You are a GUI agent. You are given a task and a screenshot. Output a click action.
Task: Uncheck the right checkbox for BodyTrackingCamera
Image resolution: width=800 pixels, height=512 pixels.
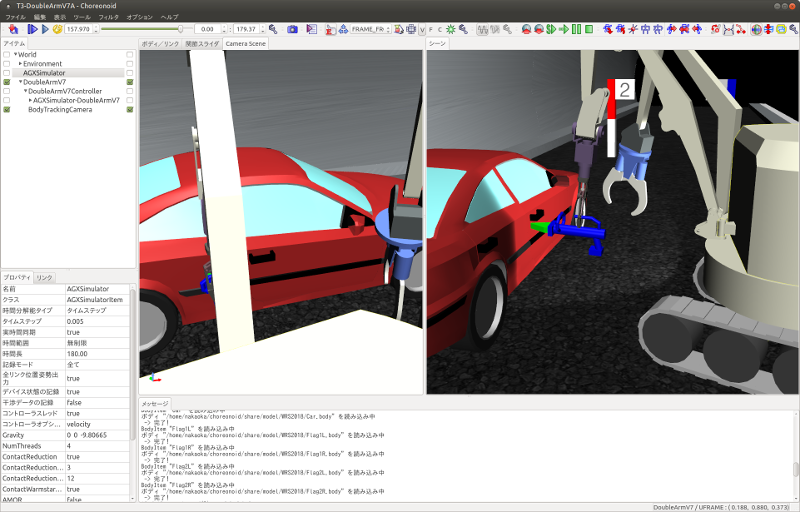(130, 110)
